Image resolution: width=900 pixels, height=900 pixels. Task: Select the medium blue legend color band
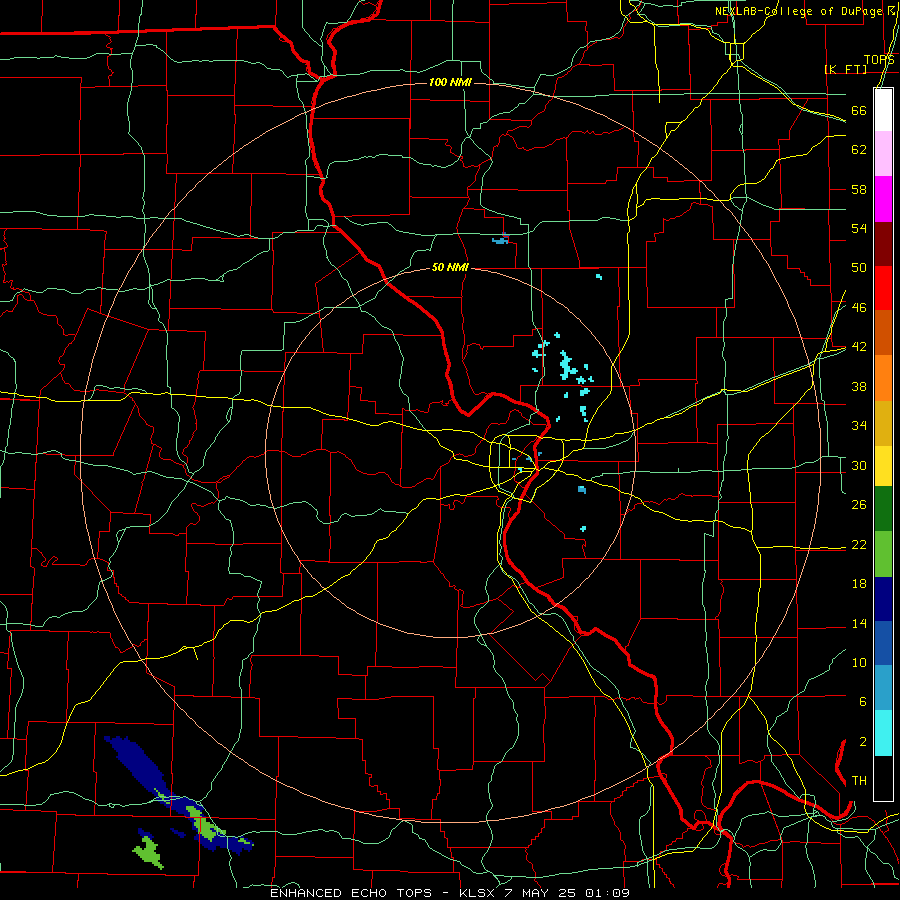(x=883, y=643)
